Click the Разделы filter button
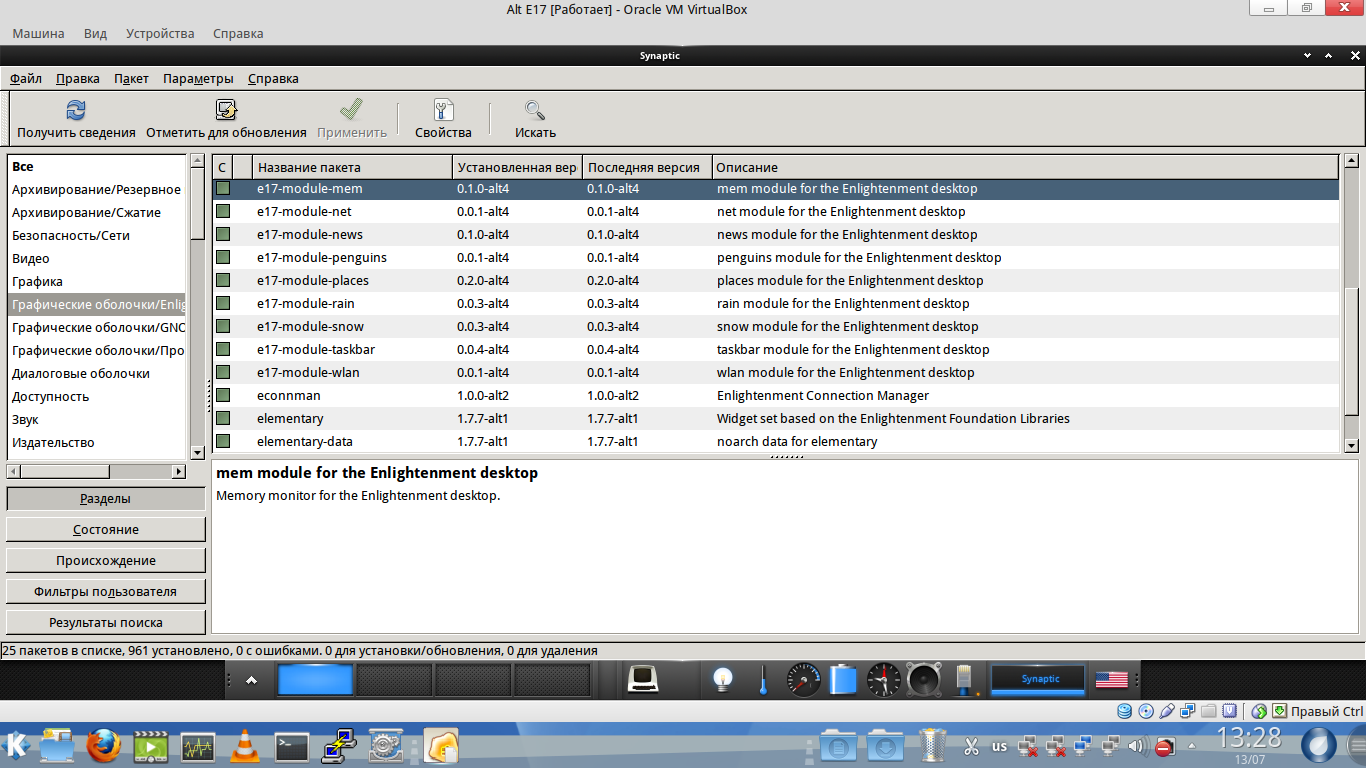The height and width of the screenshot is (768, 1366). point(106,498)
